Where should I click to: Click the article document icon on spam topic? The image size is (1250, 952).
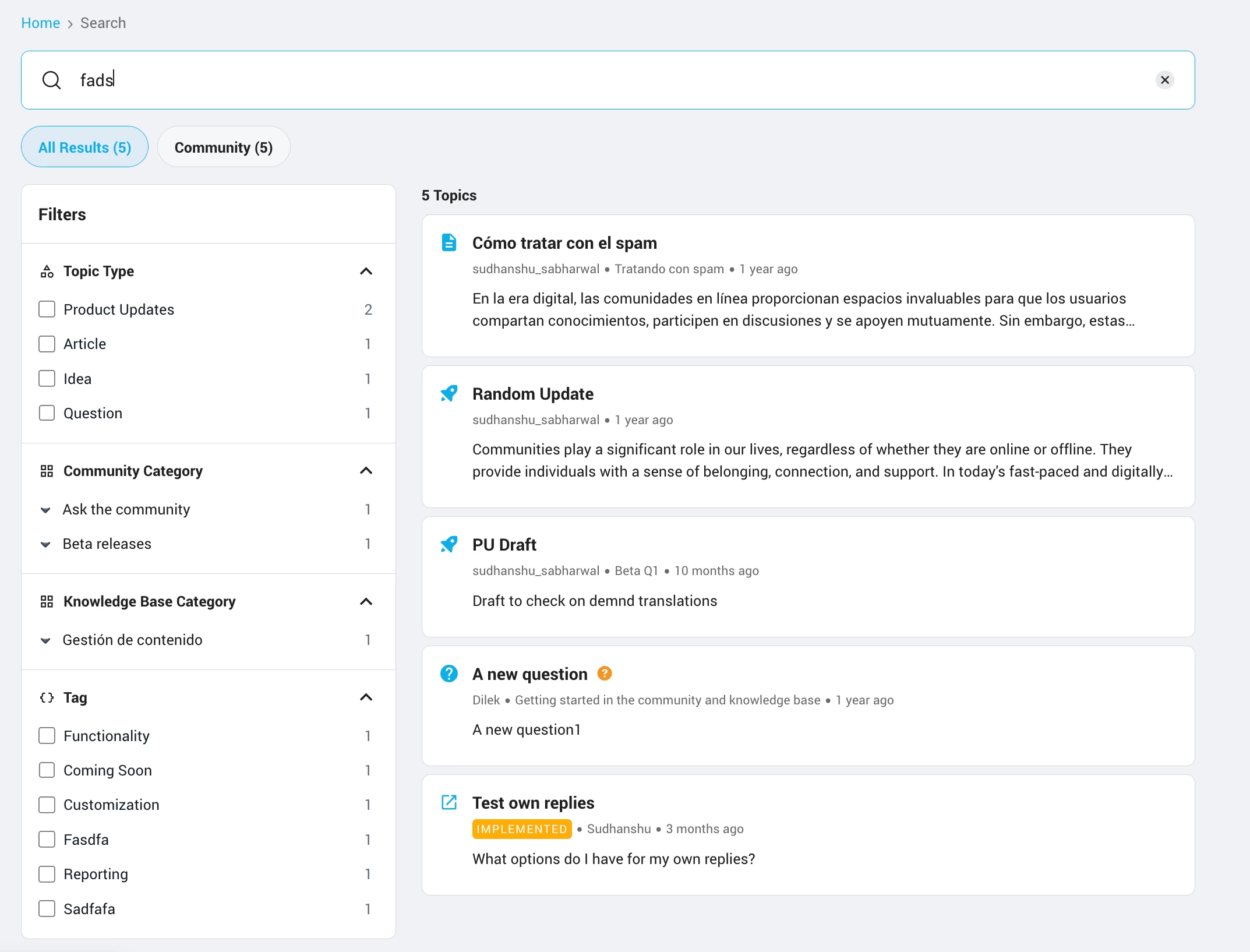pyautogui.click(x=449, y=242)
